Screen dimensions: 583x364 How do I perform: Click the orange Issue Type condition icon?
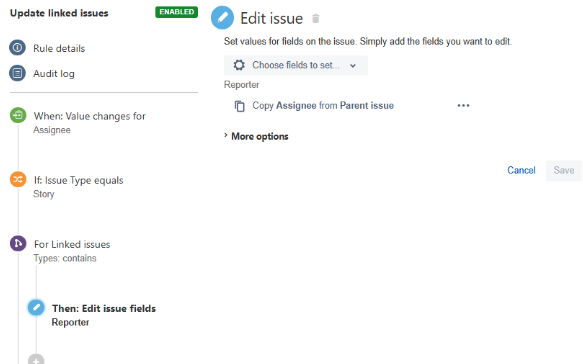click(18, 180)
